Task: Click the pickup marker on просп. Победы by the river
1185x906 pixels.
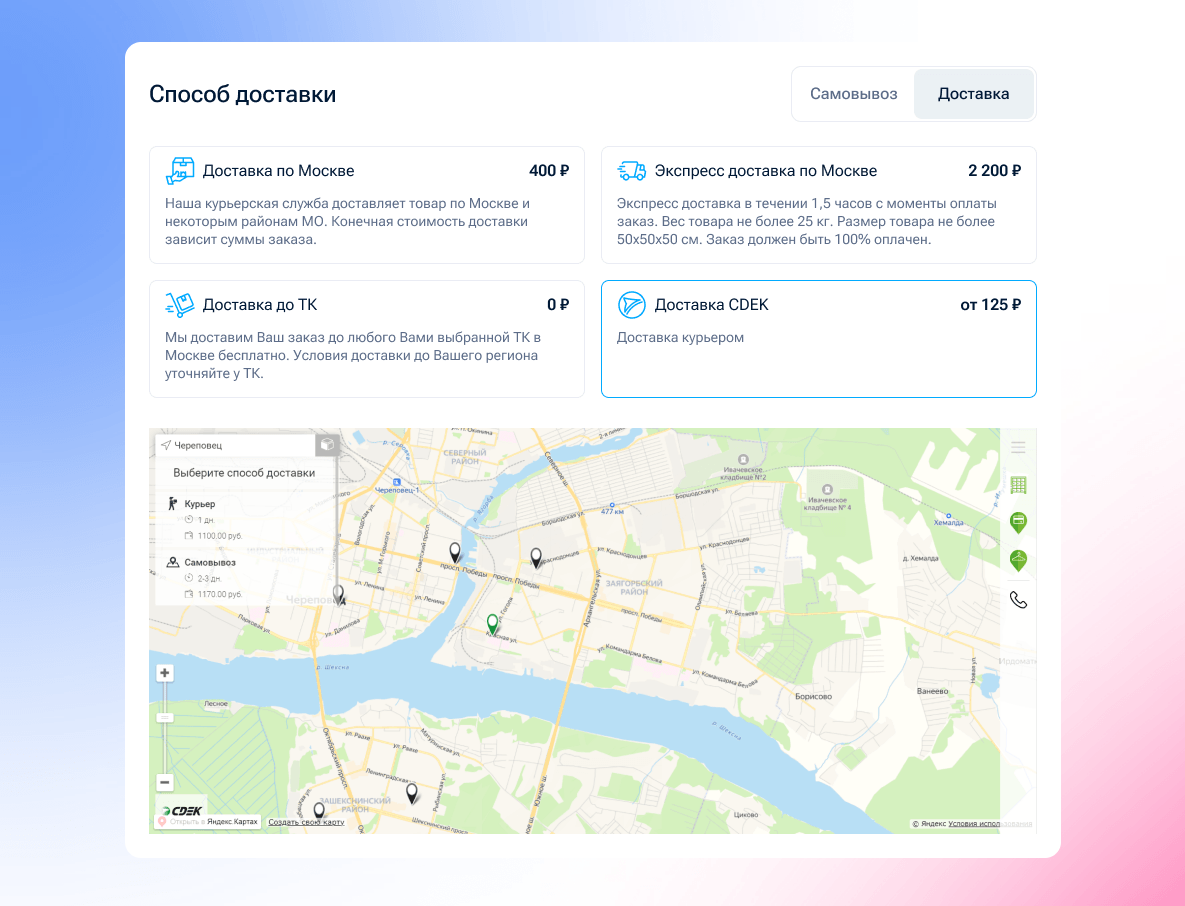Action: [455, 552]
